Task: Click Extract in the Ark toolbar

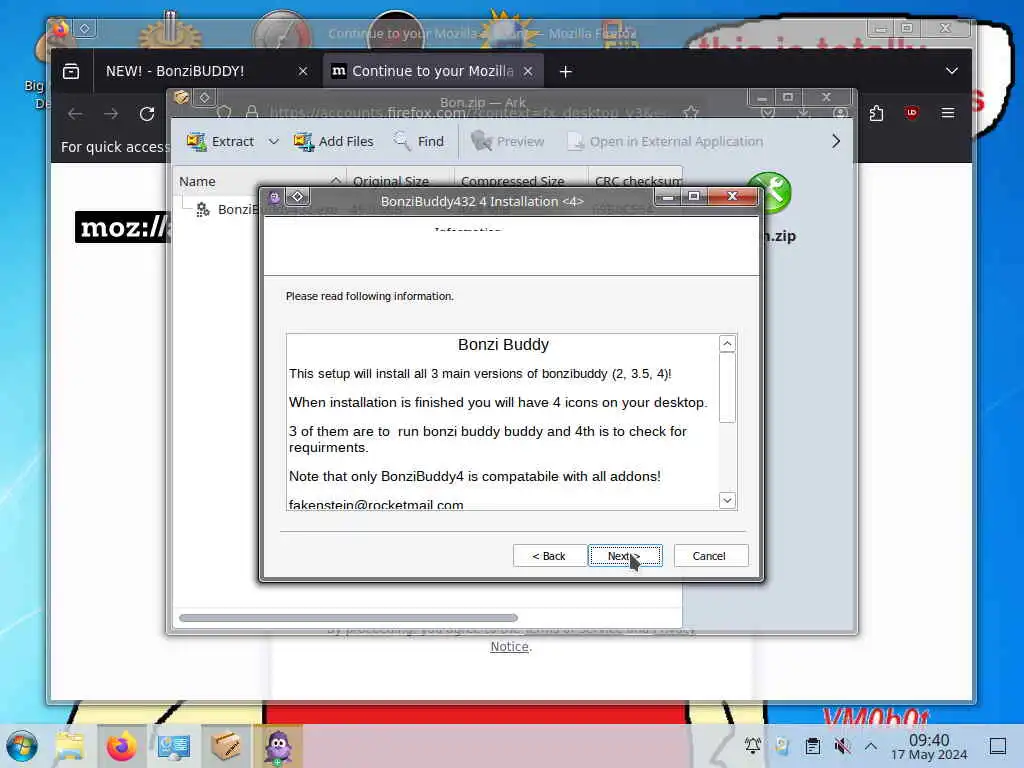Action: click(x=220, y=141)
